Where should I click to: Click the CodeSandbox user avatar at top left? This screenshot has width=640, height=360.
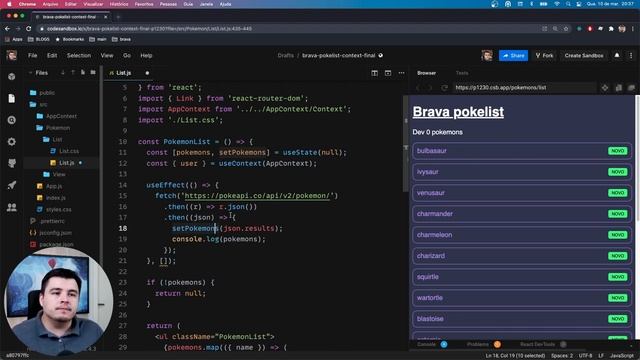pyautogui.click(x=11, y=56)
